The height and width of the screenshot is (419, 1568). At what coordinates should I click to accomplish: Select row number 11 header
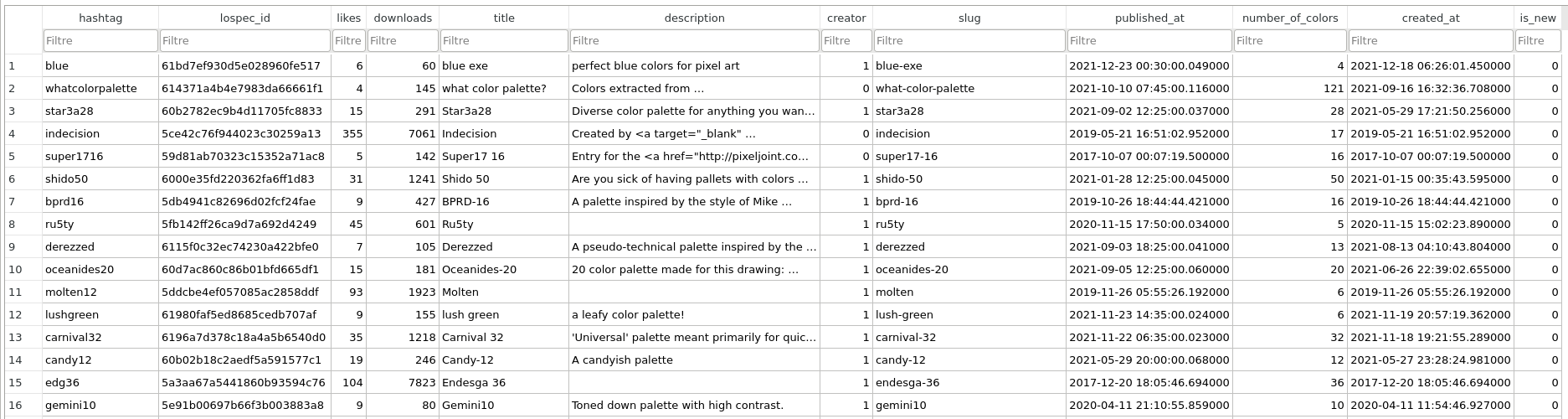pyautogui.click(x=23, y=292)
